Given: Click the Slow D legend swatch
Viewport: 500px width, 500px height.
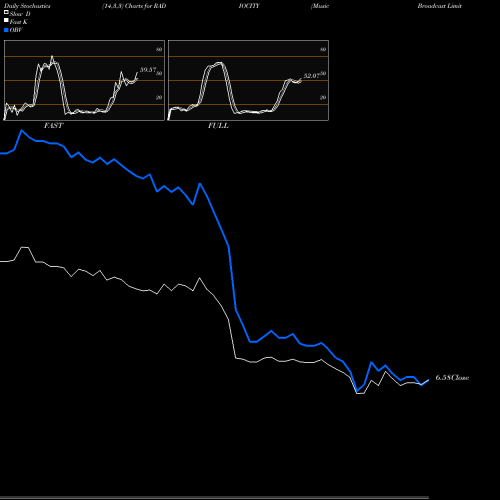Looking at the screenshot, I should coord(6,12).
